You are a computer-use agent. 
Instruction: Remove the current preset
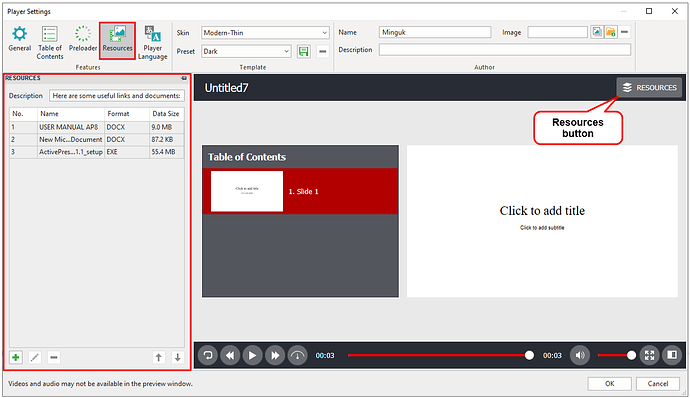[323, 52]
